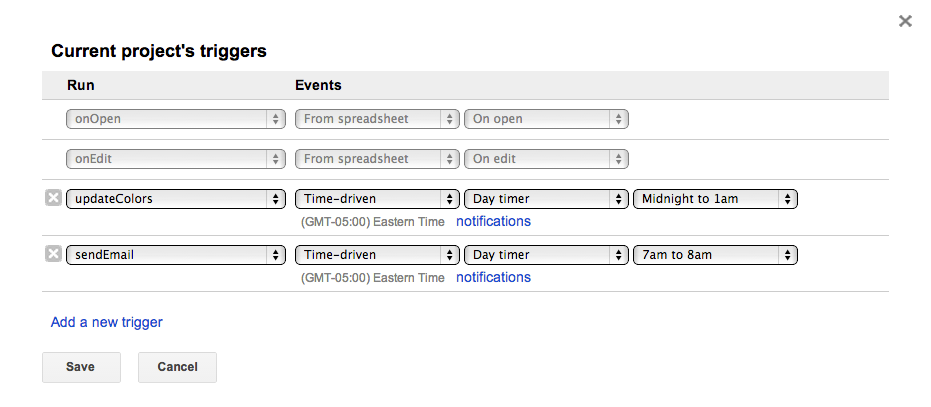
Task: Save the trigger settings
Action: pyautogui.click(x=81, y=367)
